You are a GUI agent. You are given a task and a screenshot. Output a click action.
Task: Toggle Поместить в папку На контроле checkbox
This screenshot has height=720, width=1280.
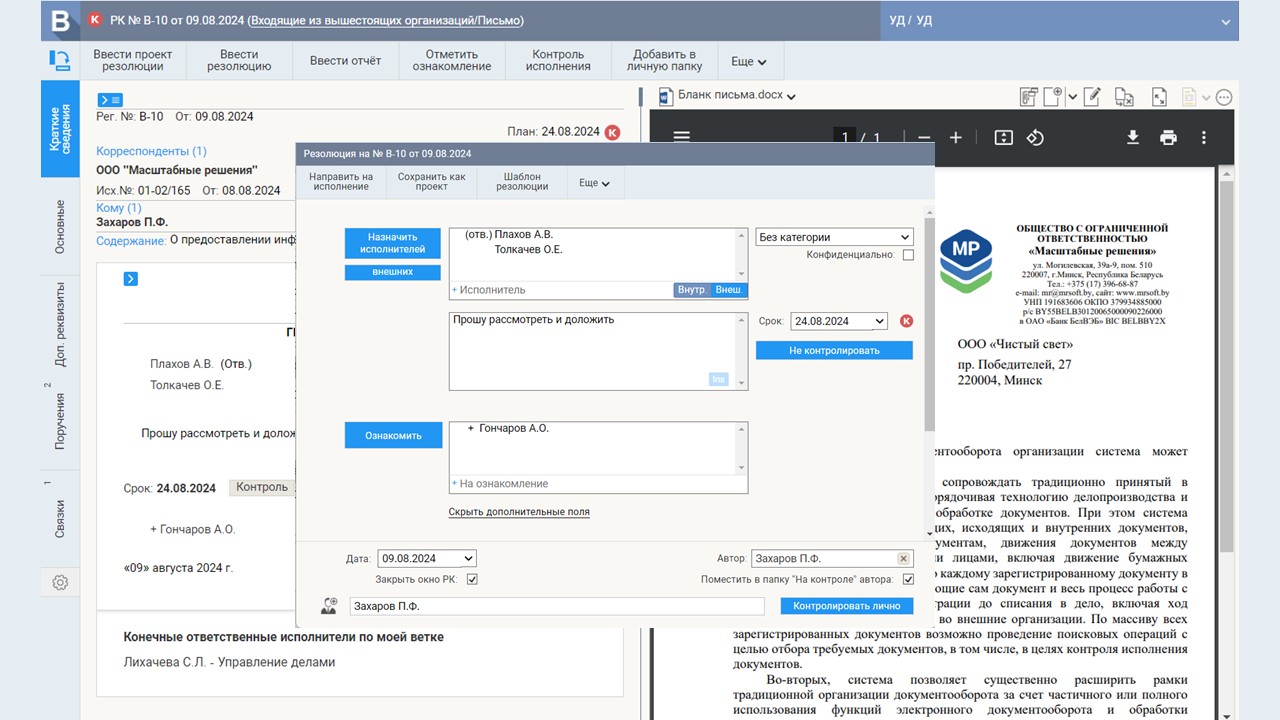(x=908, y=579)
